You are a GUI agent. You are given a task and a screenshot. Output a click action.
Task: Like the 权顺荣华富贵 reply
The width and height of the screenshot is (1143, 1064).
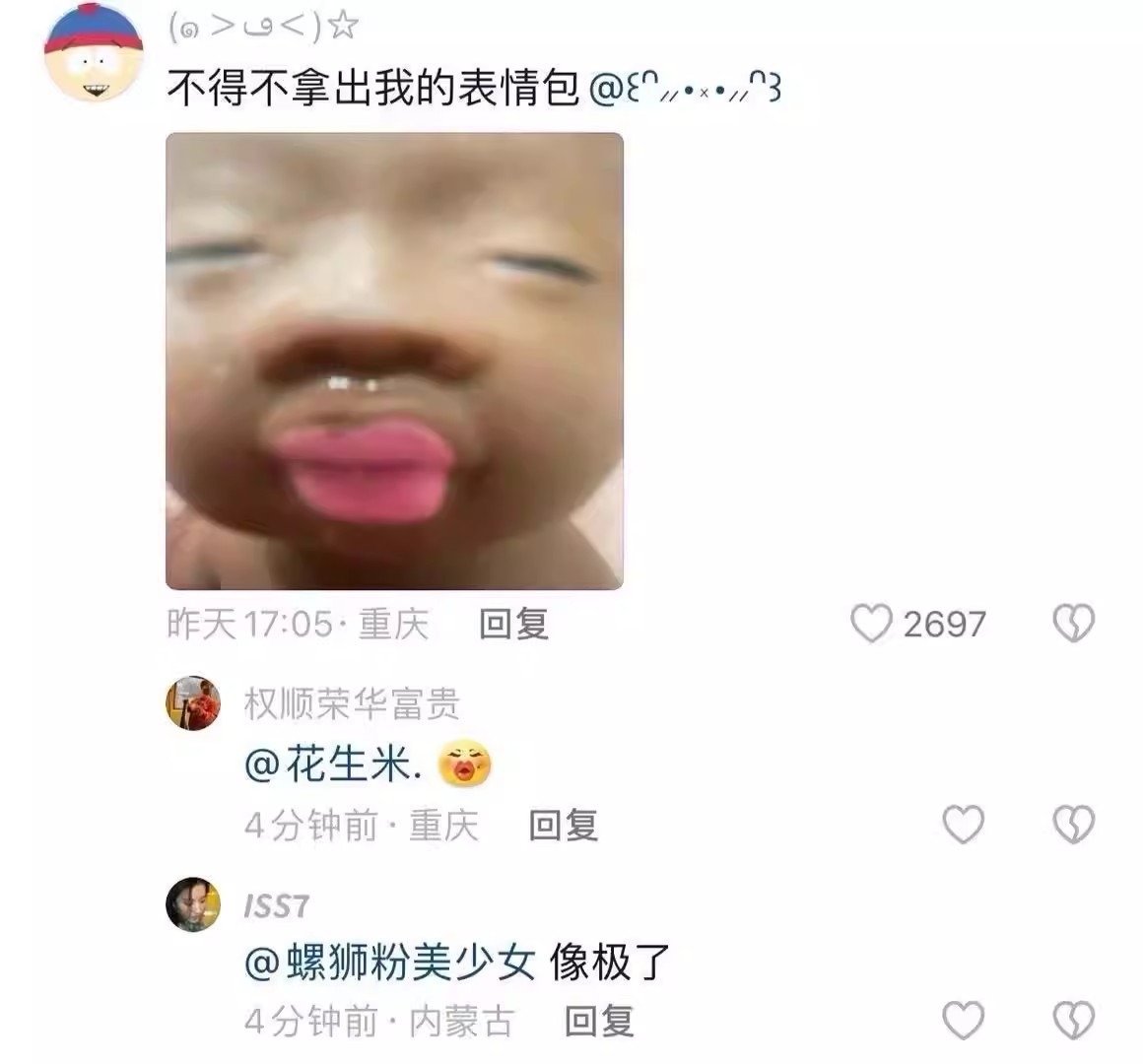(964, 825)
